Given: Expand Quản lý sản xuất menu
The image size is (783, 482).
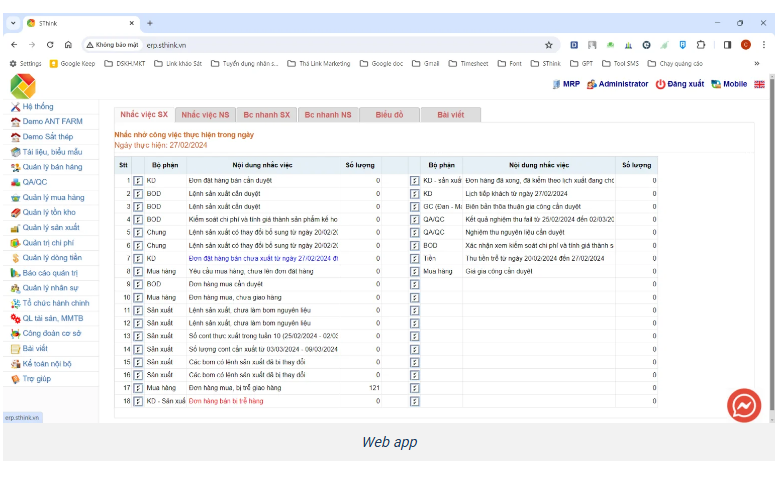Looking at the screenshot, I should (x=50, y=227).
